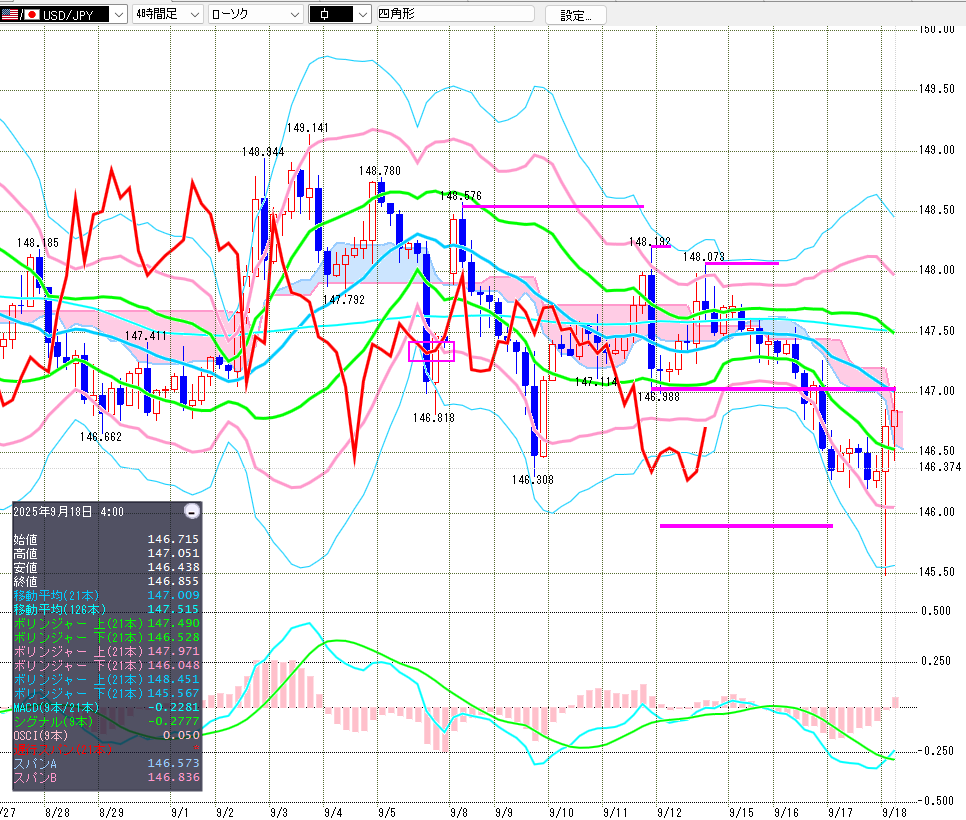Click the 149.141 high price label
This screenshot has height=820, width=966.
pos(307,128)
